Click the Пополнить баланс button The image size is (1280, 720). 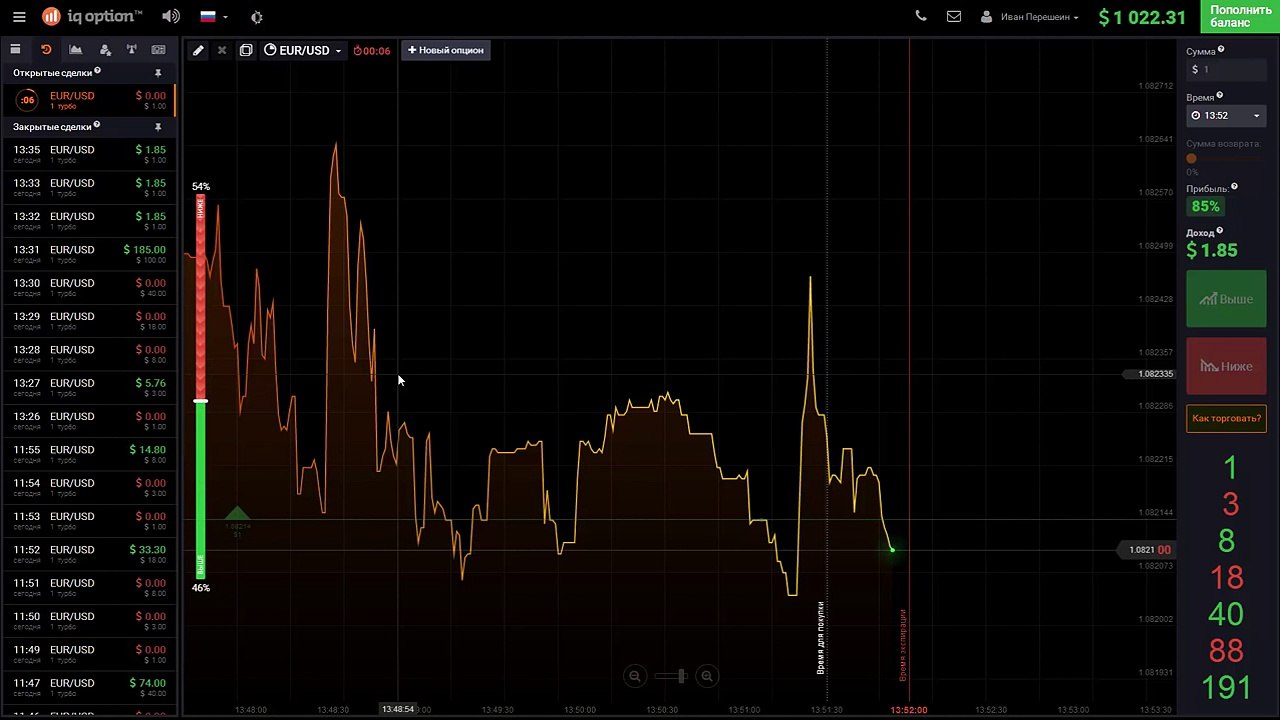pos(1240,16)
